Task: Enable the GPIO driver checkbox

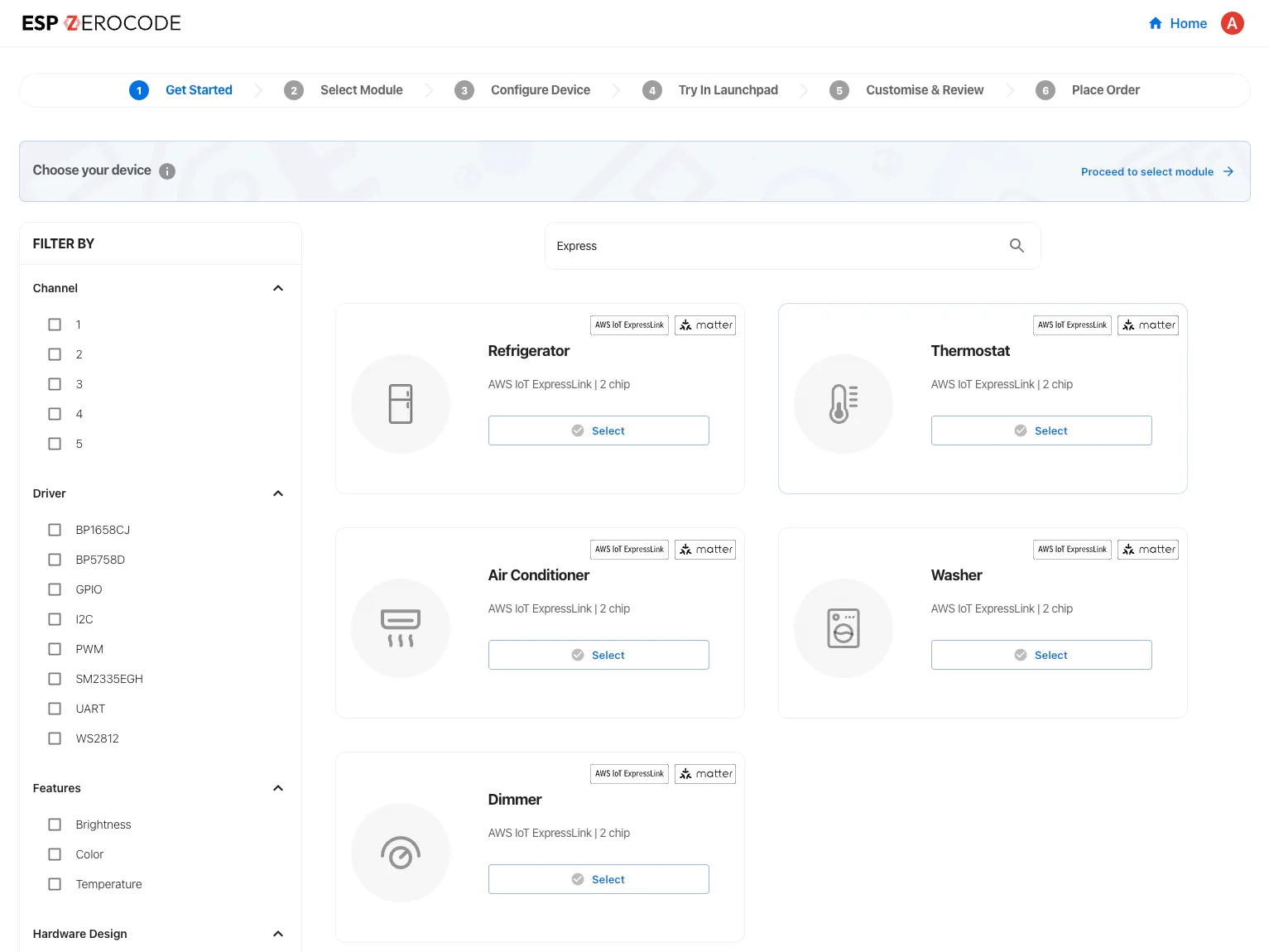Action: tap(55, 589)
